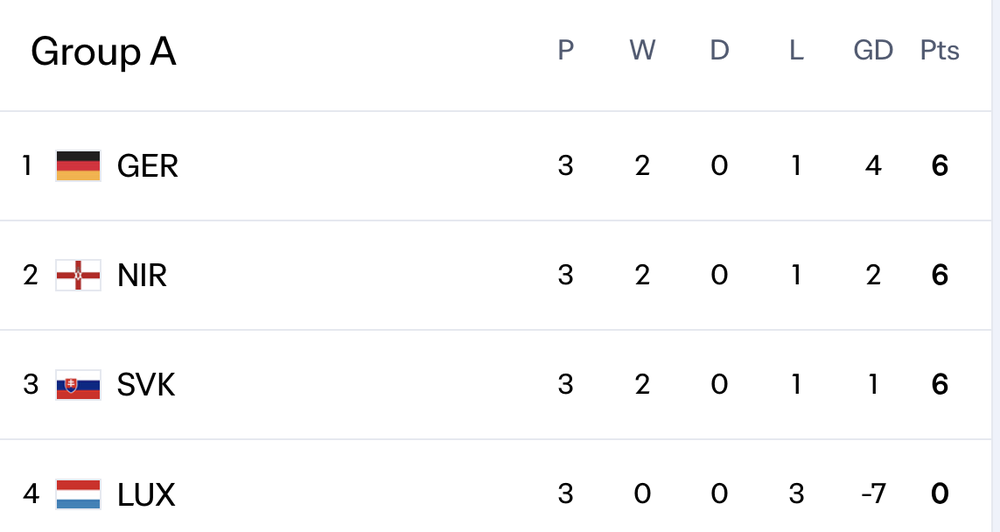
Task: Click the Group A heading
Action: point(103,52)
